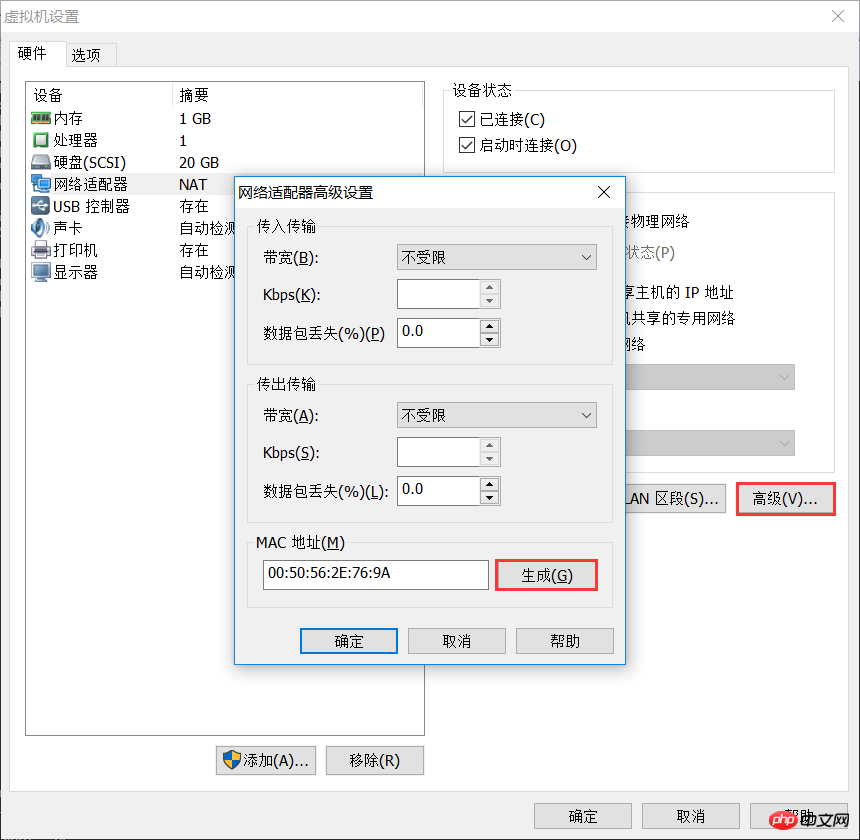860x840 pixels.
Task: Click the LAN 区段(S)... button
Action: [x=675, y=499]
